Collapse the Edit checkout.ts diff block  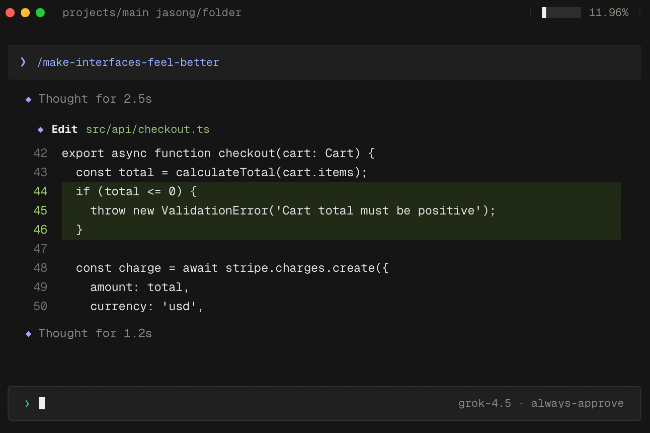[64, 129]
